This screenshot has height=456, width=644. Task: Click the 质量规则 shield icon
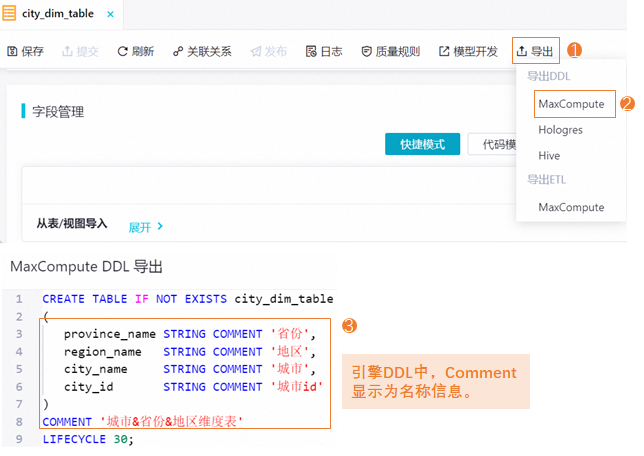coord(366,51)
